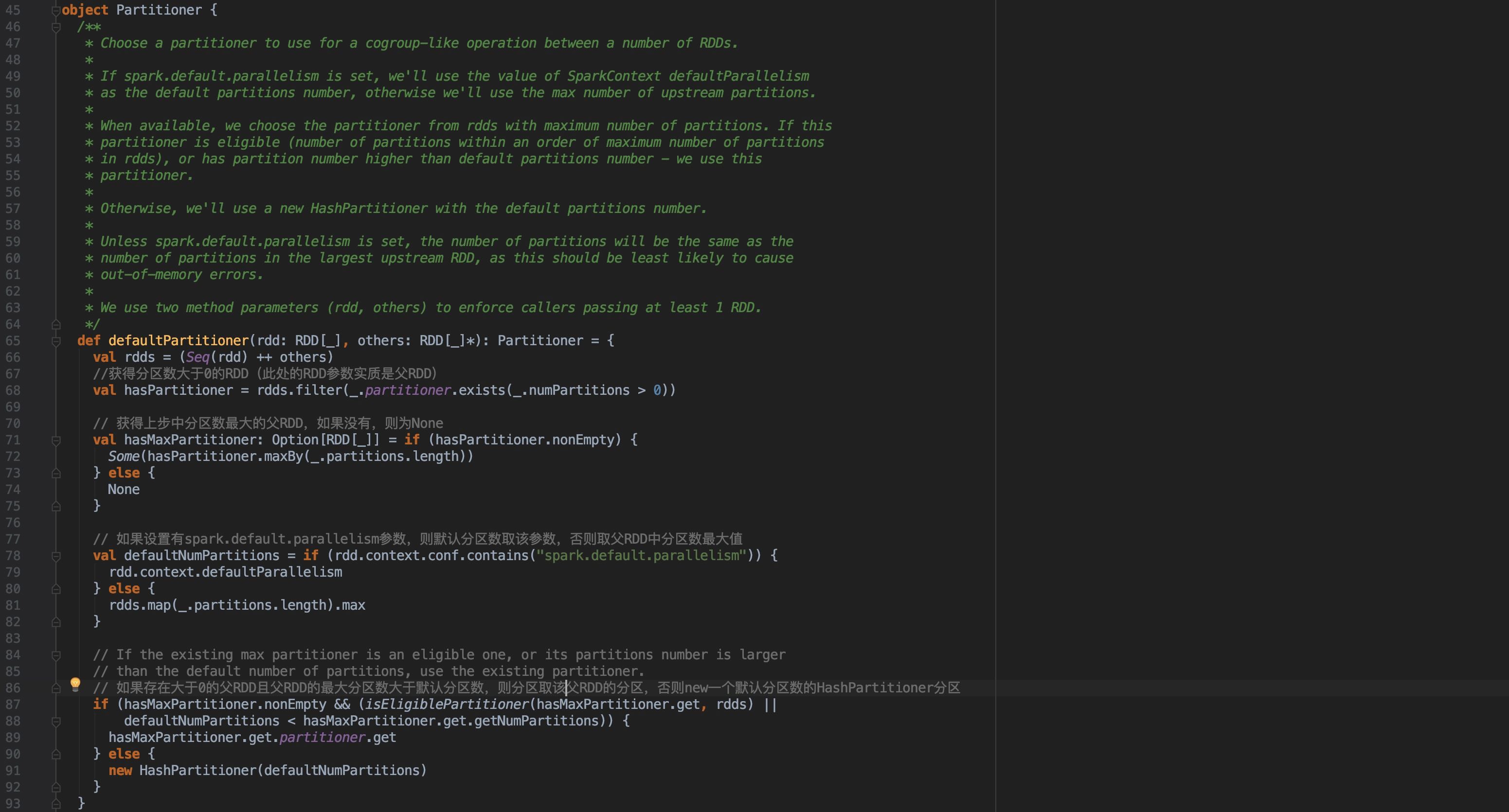Click 'hasPartitioner' variable declaration on line 68
The height and width of the screenshot is (812, 1509).
[179, 390]
